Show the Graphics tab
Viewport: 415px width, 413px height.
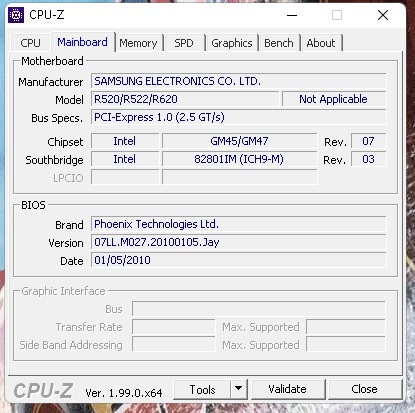click(232, 43)
